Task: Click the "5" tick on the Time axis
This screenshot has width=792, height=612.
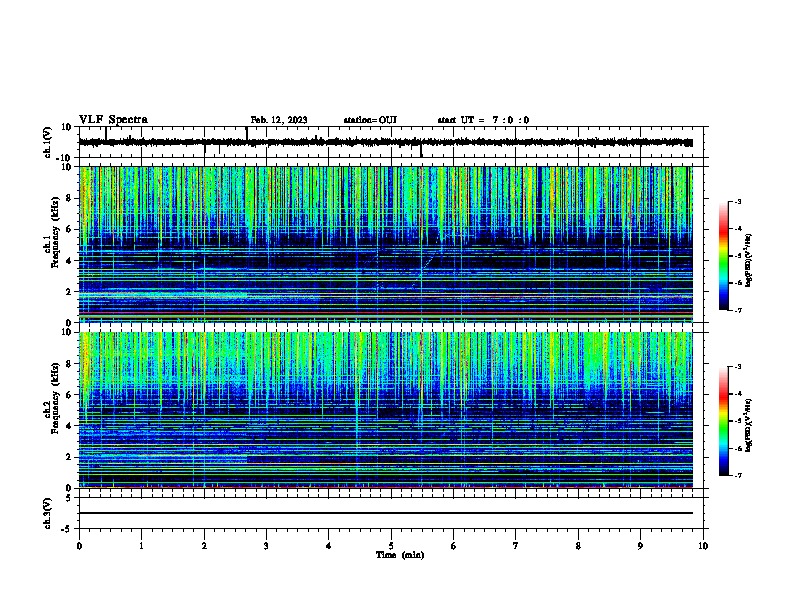Action: pyautogui.click(x=391, y=546)
